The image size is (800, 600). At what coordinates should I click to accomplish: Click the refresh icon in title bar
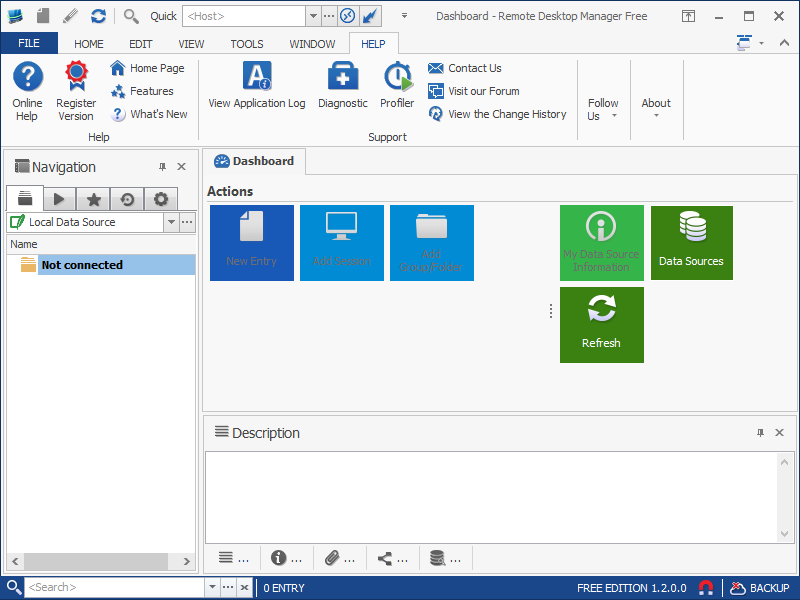pyautogui.click(x=98, y=16)
